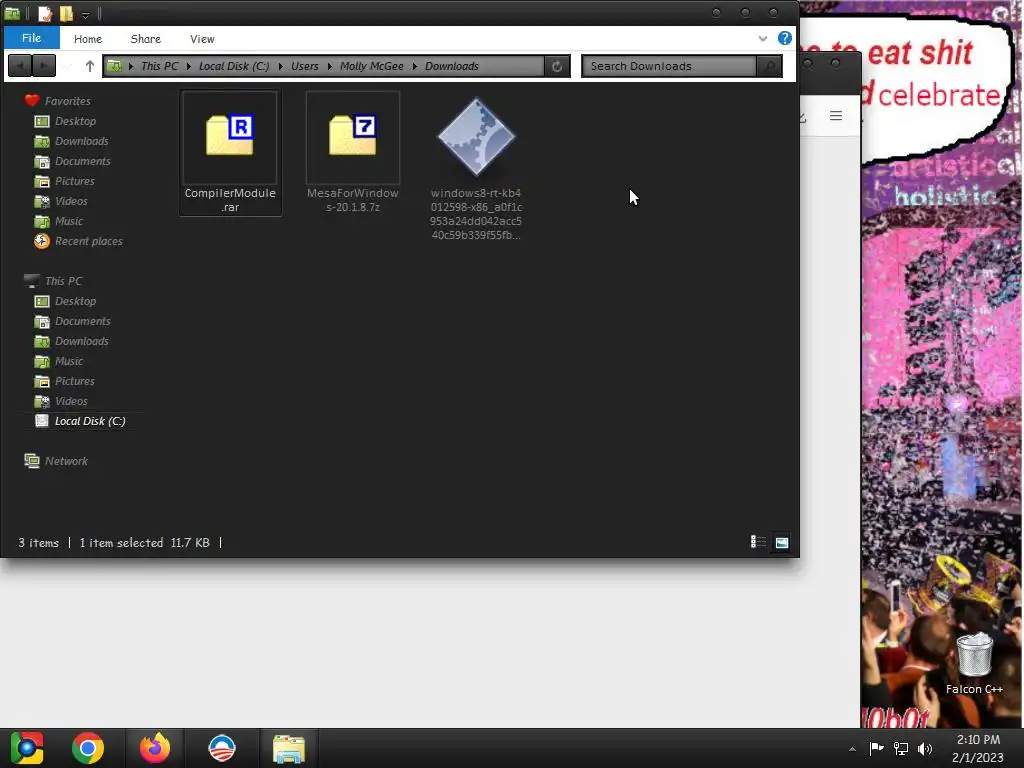The image size is (1024, 768).
Task: Open Downloads under Favorites
Action: click(71, 141)
